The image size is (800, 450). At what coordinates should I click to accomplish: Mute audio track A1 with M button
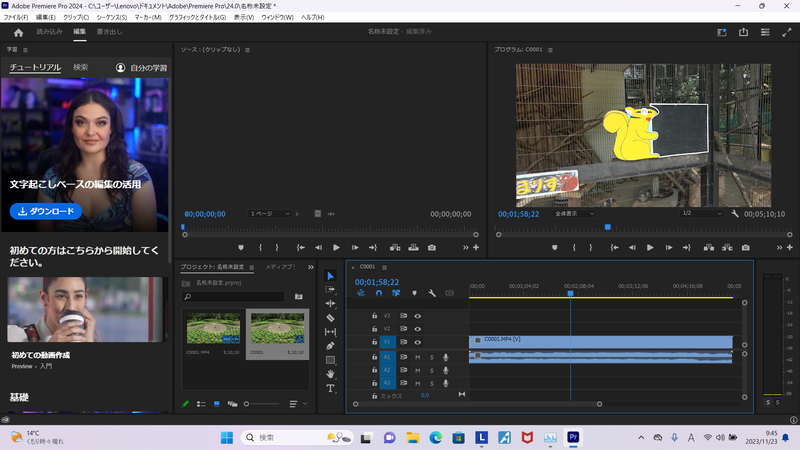[418, 357]
